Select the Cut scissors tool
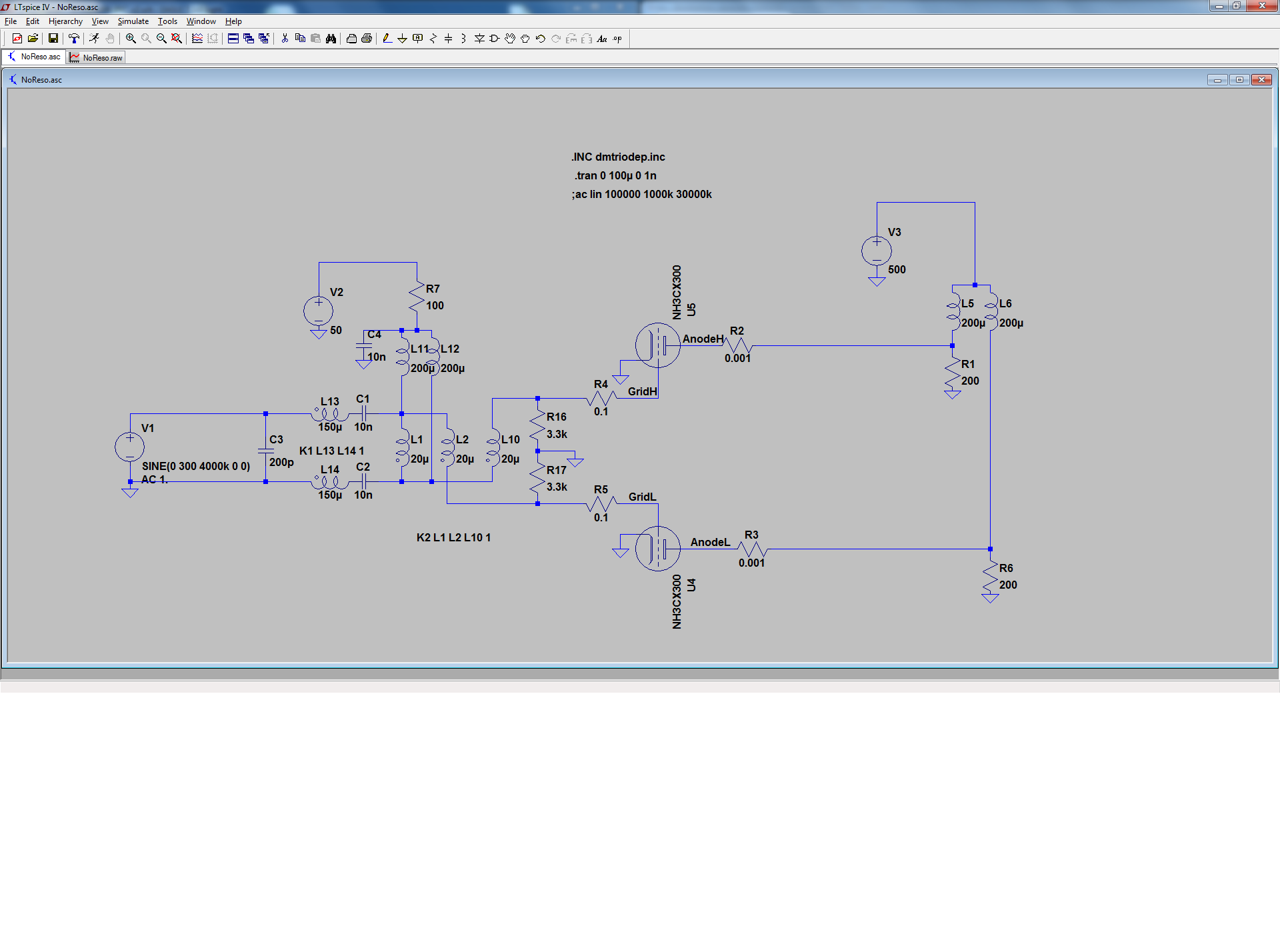 tap(285, 39)
